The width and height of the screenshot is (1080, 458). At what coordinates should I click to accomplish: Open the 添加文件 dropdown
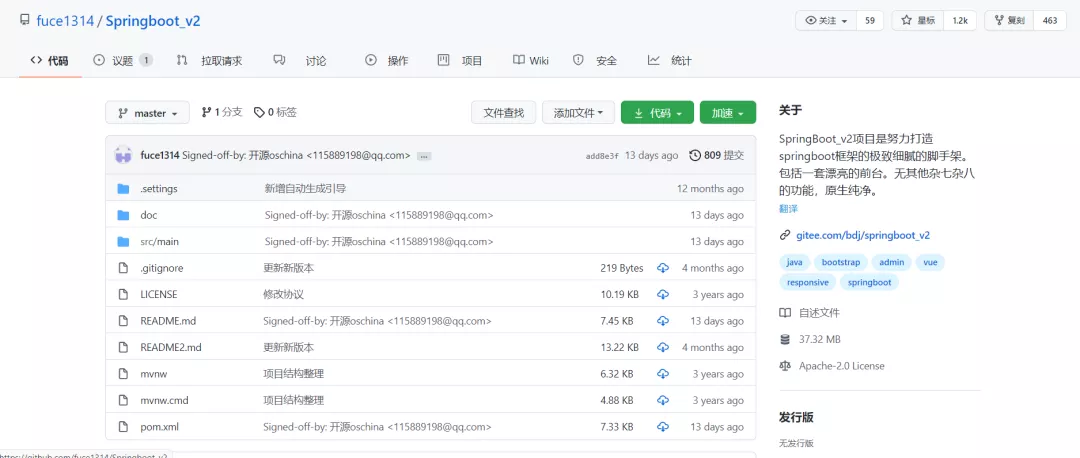578,113
